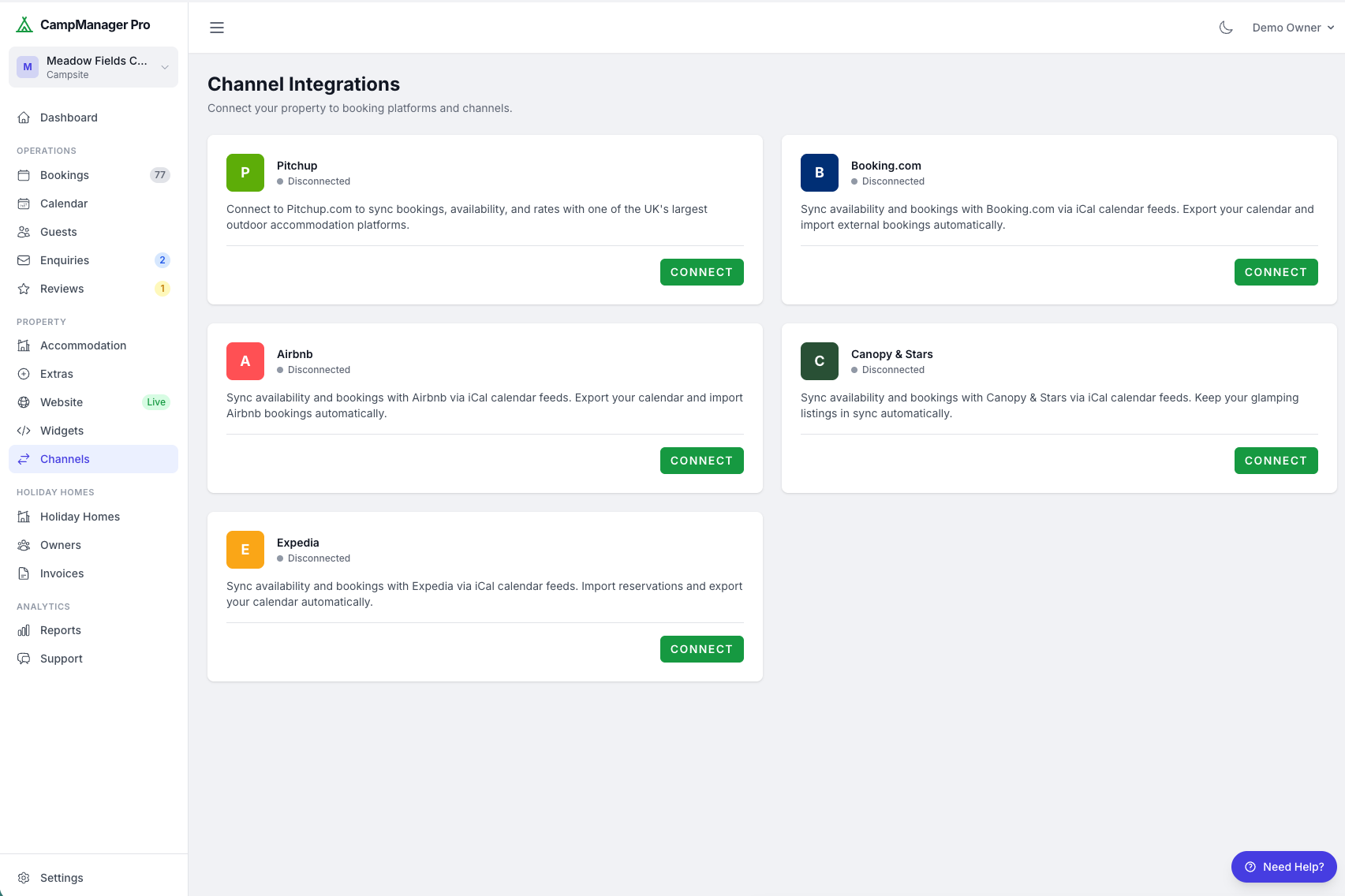Click the orange Expedia E logo
Image resolution: width=1345 pixels, height=896 pixels.
(x=245, y=550)
